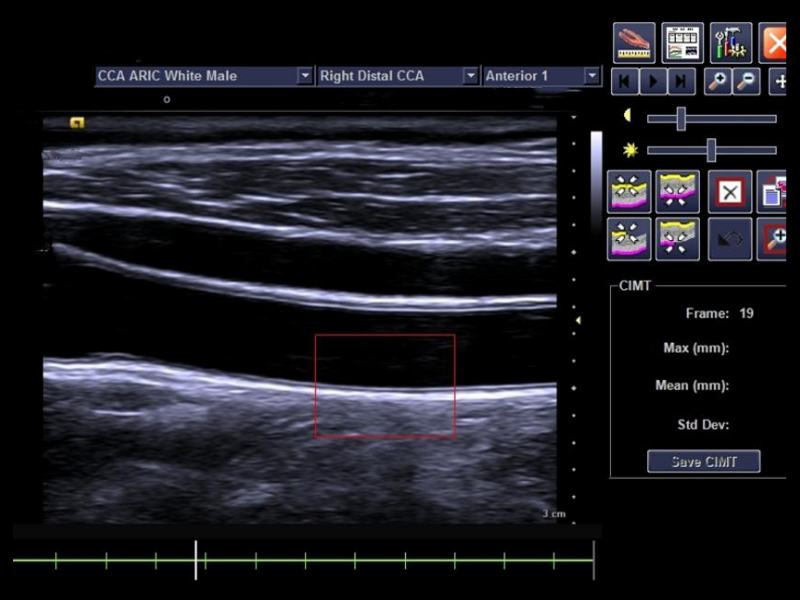Click the zoom out magnifier
800x600 pixels.
tap(745, 82)
